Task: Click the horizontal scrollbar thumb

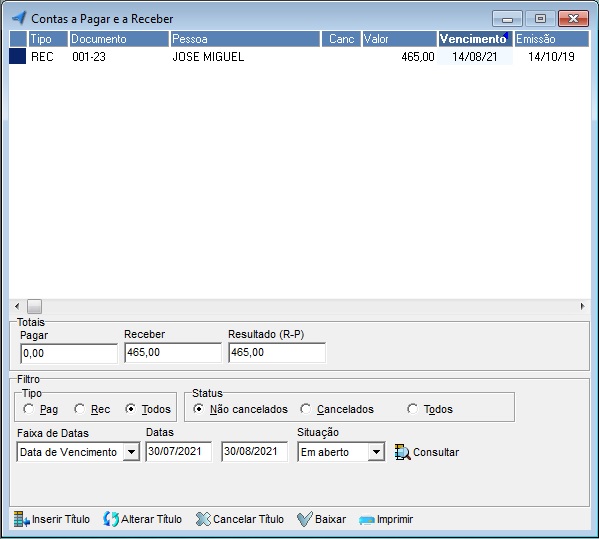Action: pyautogui.click(x=34, y=306)
